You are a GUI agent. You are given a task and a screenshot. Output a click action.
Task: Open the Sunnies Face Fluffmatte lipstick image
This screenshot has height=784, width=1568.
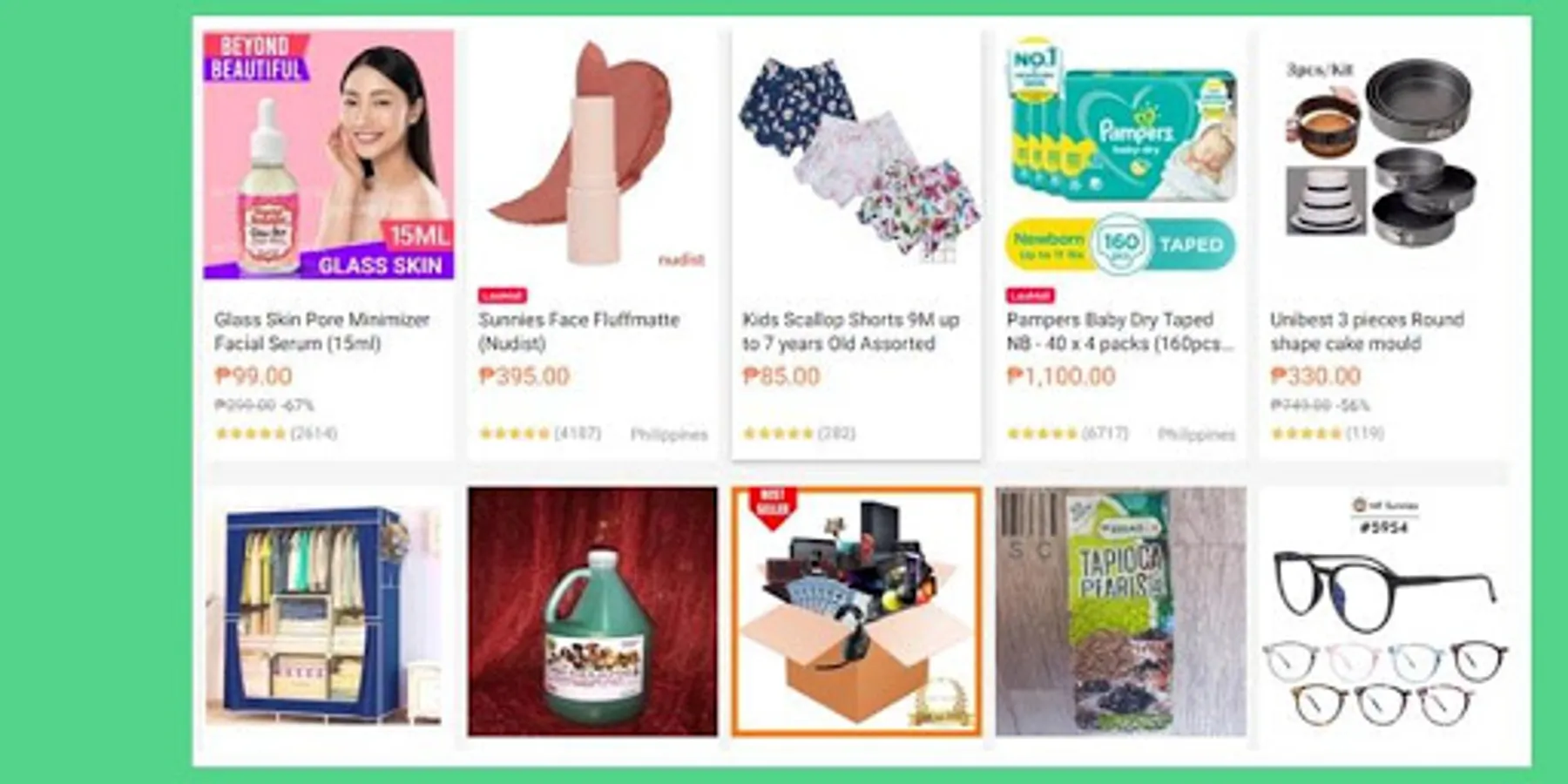click(x=592, y=155)
